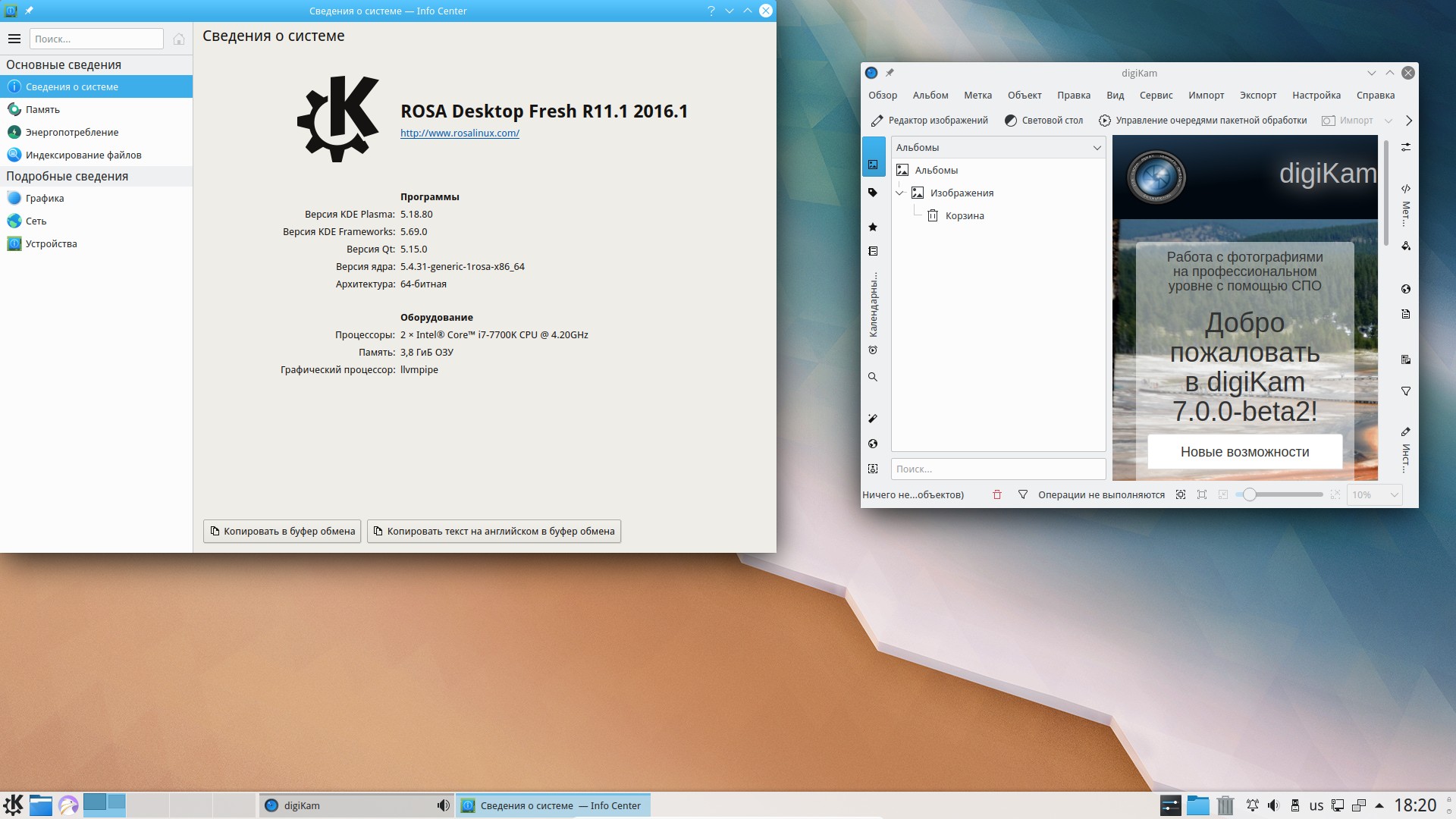Image resolution: width=1456 pixels, height=819 pixels.
Task: Toggle the sidebar hamburger menu in Info Center
Action: (x=14, y=39)
